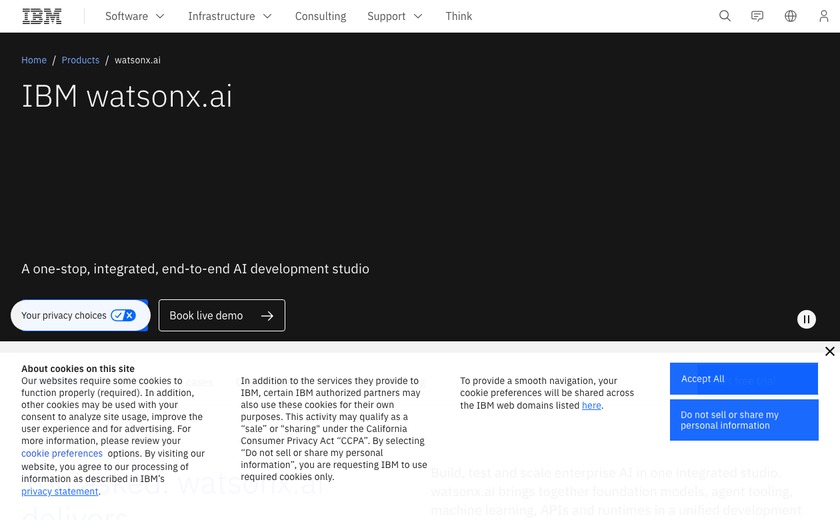This screenshot has width=840, height=520.
Task: Click the watsonx.ai breadcrumb text
Action: pos(137,60)
